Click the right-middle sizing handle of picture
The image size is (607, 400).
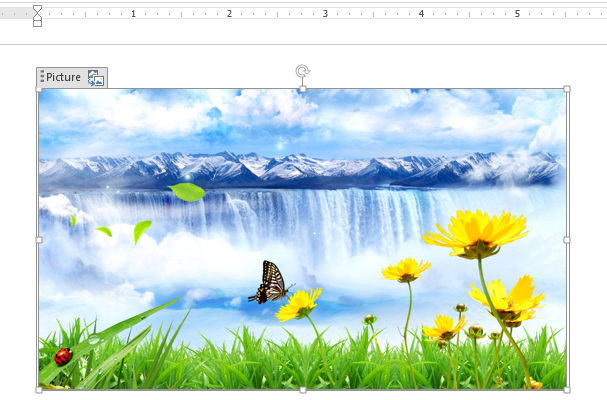567,240
